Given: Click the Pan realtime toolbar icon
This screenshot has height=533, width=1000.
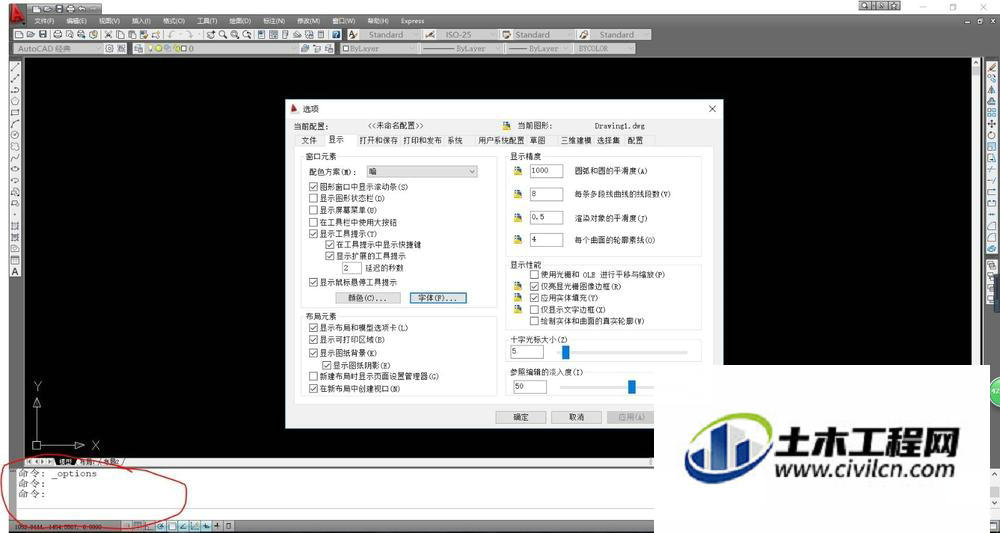Looking at the screenshot, I should [210, 34].
